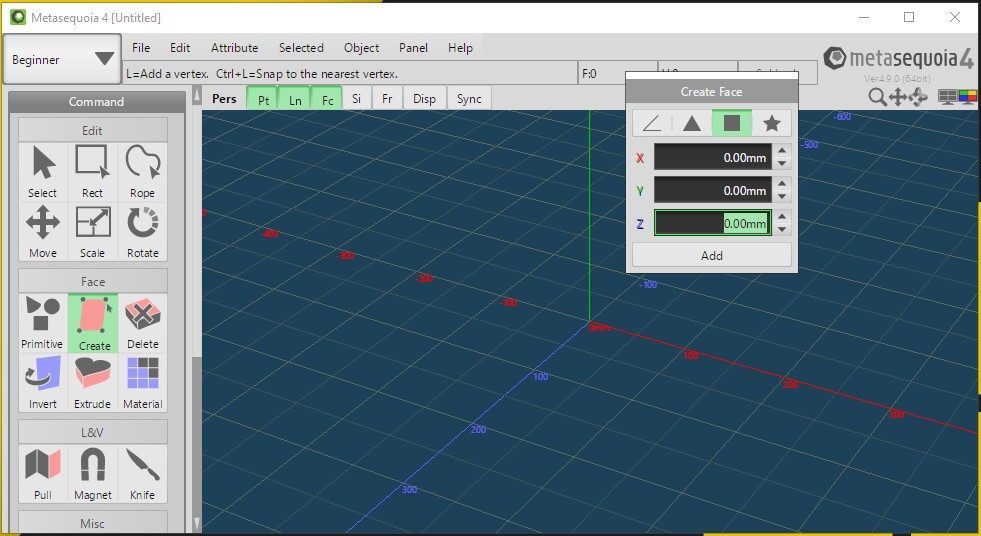Viewport: 981px width, 536px height.
Task: Activate the Extrude tool
Action: click(93, 382)
